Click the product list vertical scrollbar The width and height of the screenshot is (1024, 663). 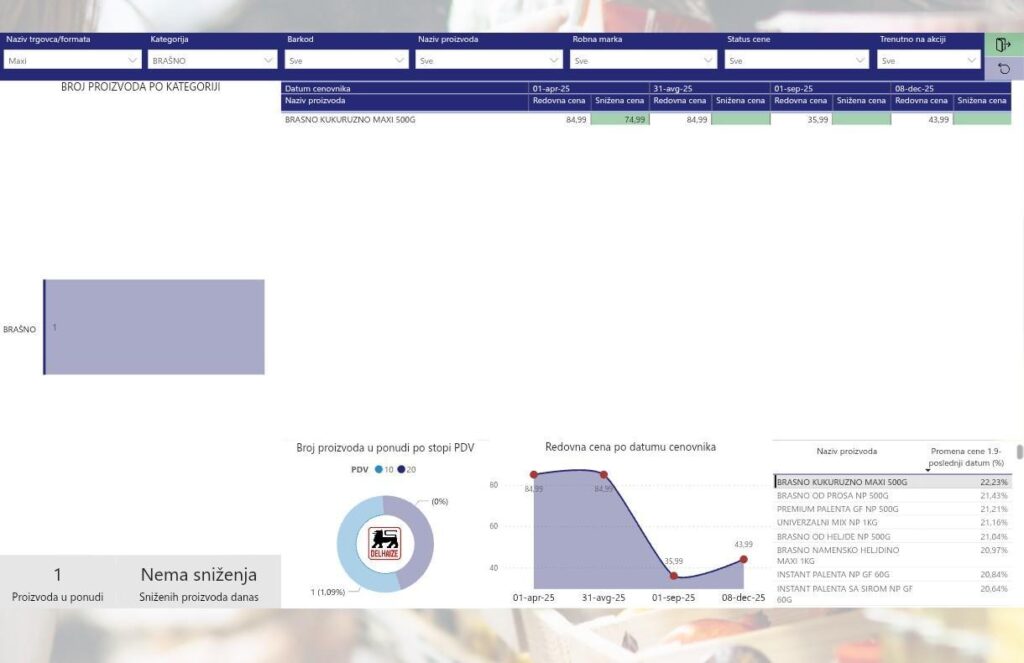click(1019, 453)
